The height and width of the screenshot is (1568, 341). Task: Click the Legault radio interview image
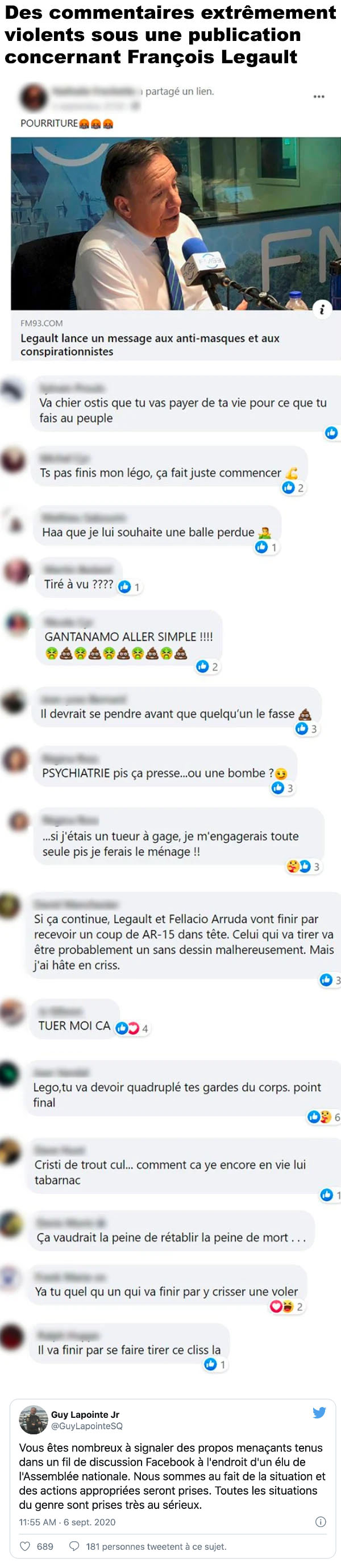[x=176, y=224]
